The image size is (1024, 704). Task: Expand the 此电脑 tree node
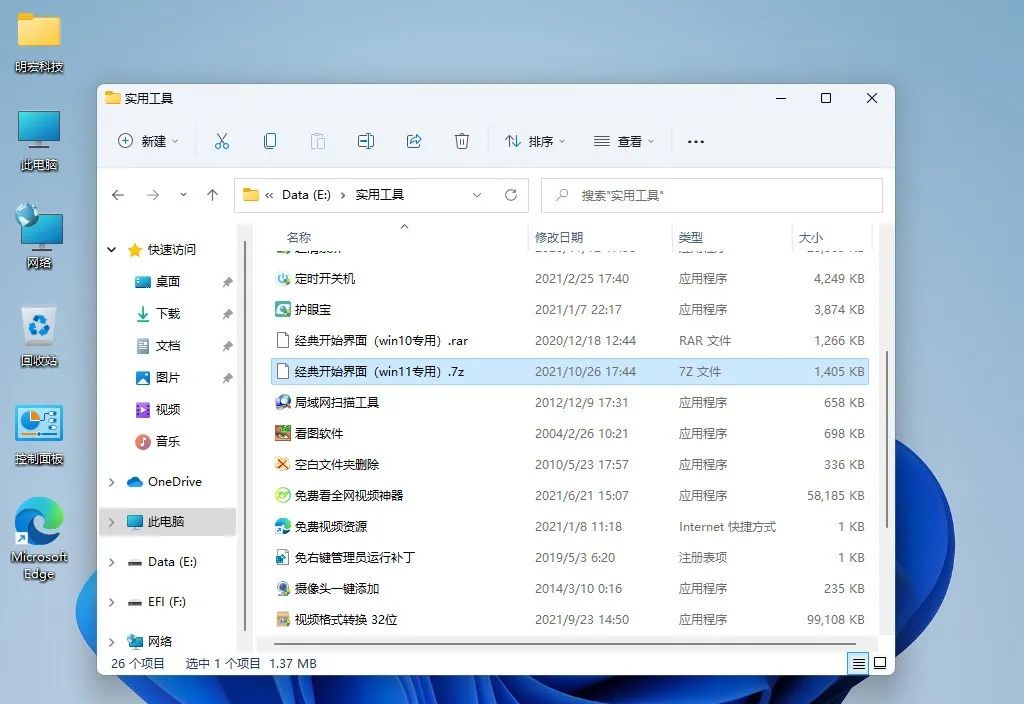click(112, 522)
